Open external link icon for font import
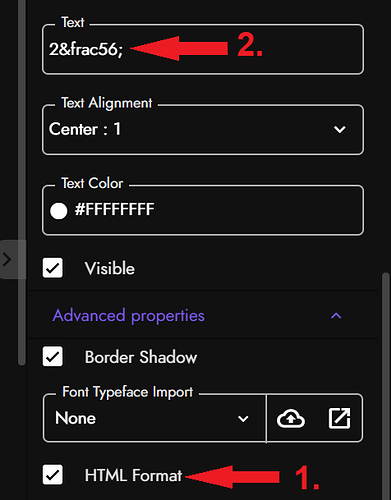 click(x=339, y=418)
